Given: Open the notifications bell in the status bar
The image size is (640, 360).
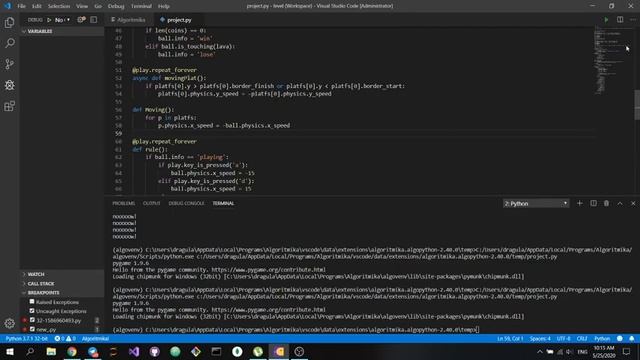Looking at the screenshot, I should pyautogui.click(x=631, y=338).
